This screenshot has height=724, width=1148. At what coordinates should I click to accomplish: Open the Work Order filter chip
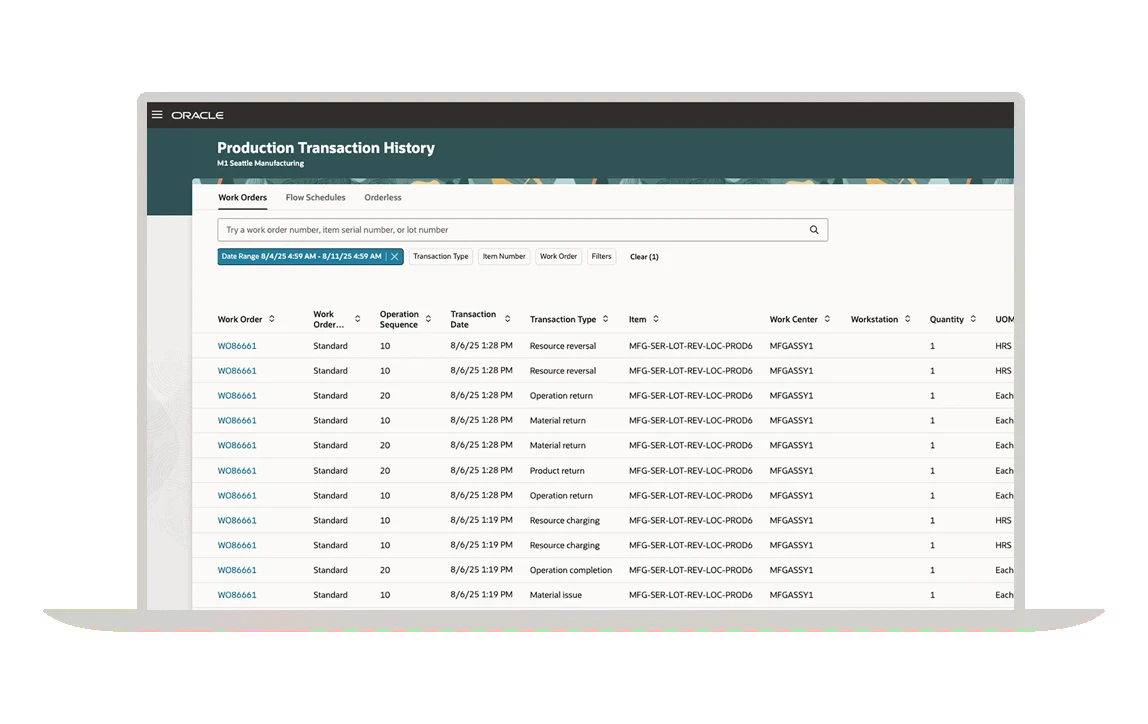[x=558, y=257]
